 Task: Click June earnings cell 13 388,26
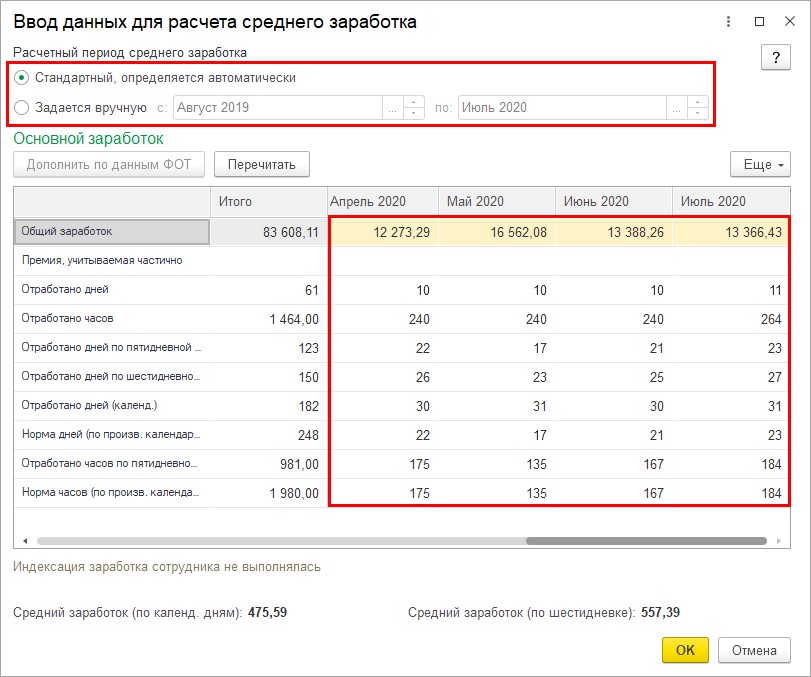tap(614, 232)
